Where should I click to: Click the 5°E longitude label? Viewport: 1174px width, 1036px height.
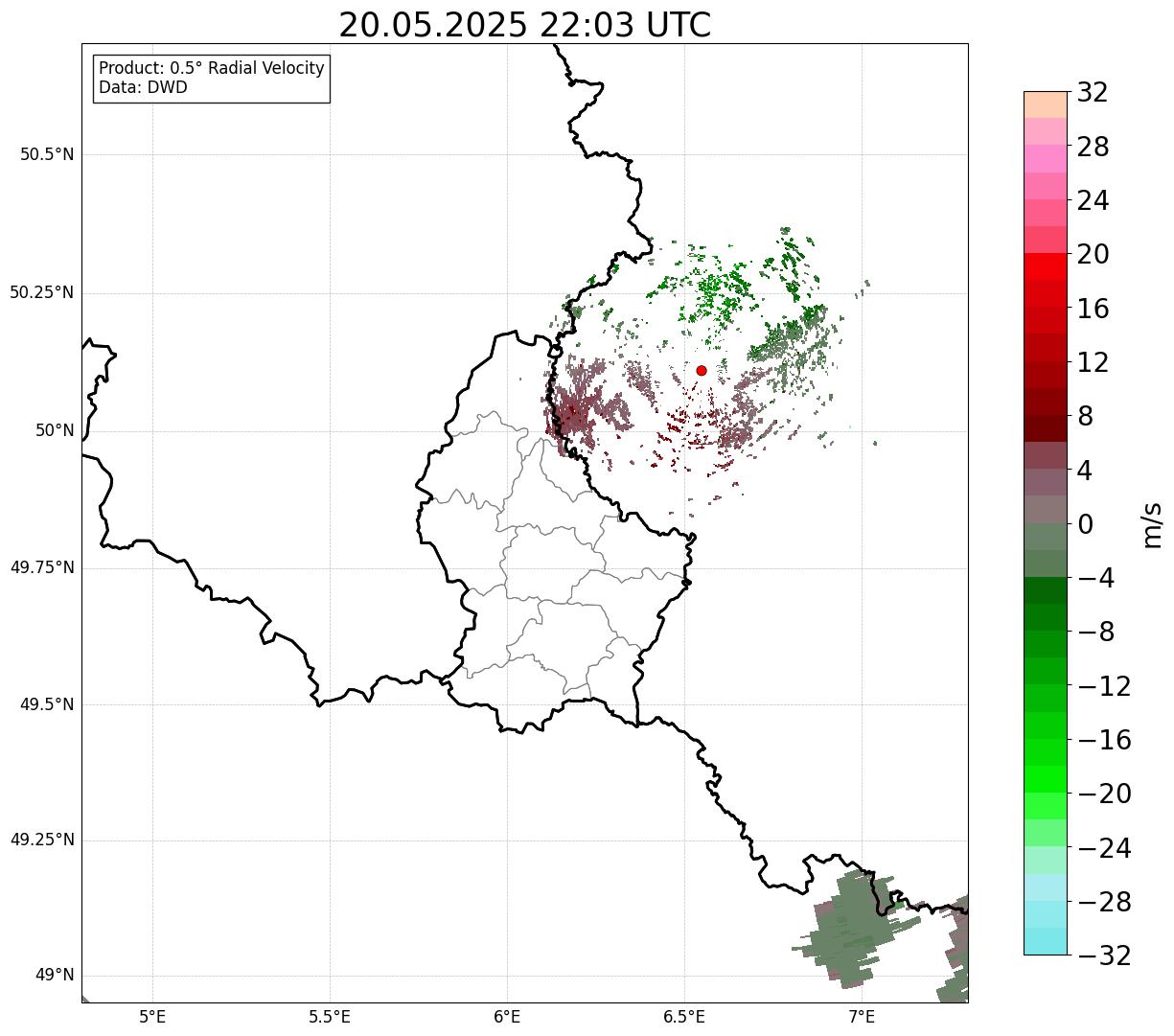tap(152, 1018)
